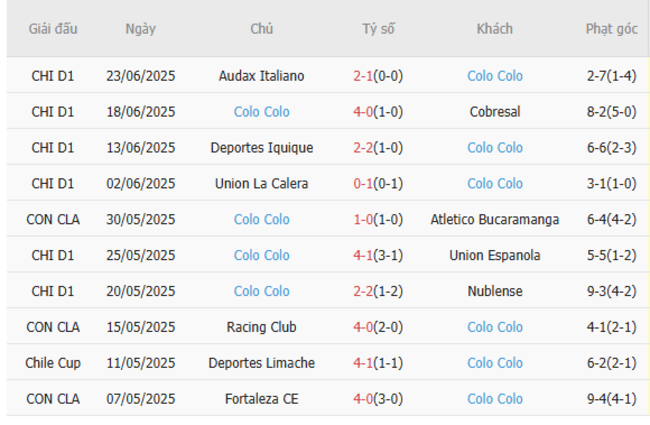The image size is (650, 425).
Task: Click the 1-0 score against Atletico Bucaramanga
Action: pos(363,220)
